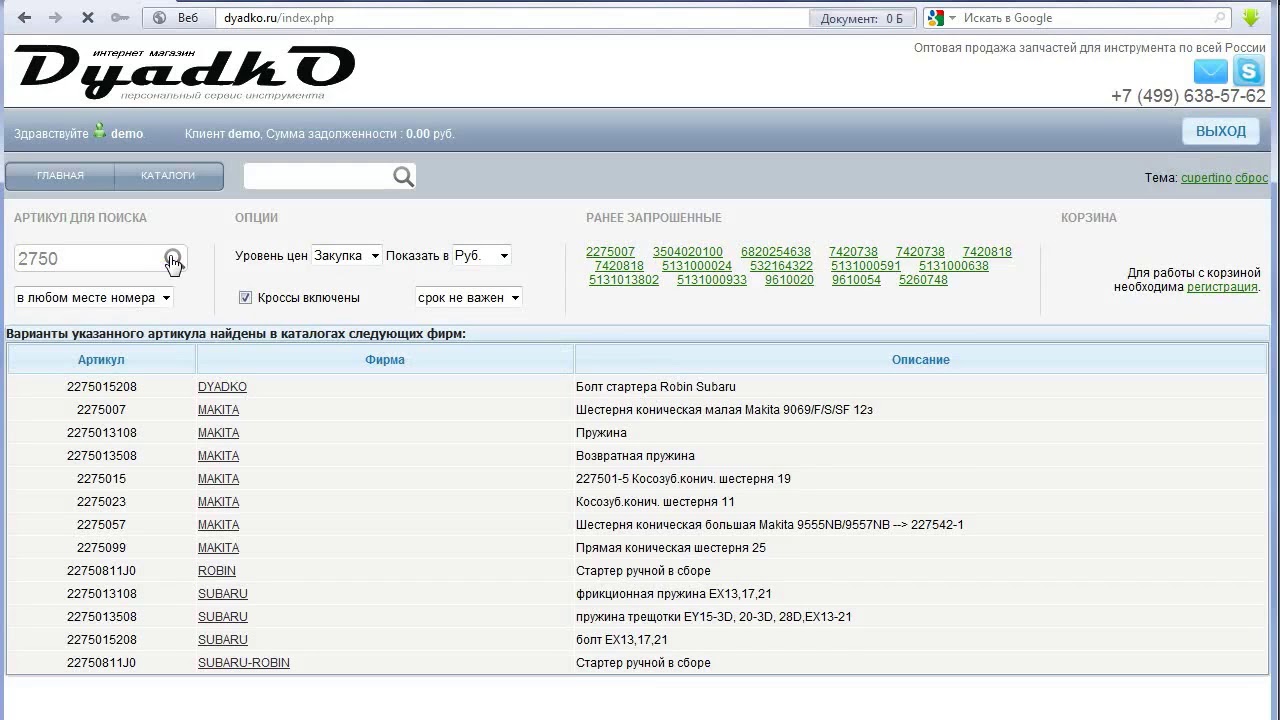The height and width of the screenshot is (720, 1280).
Task: Open the SUBARU-ROBIN firm link
Action: (x=244, y=663)
